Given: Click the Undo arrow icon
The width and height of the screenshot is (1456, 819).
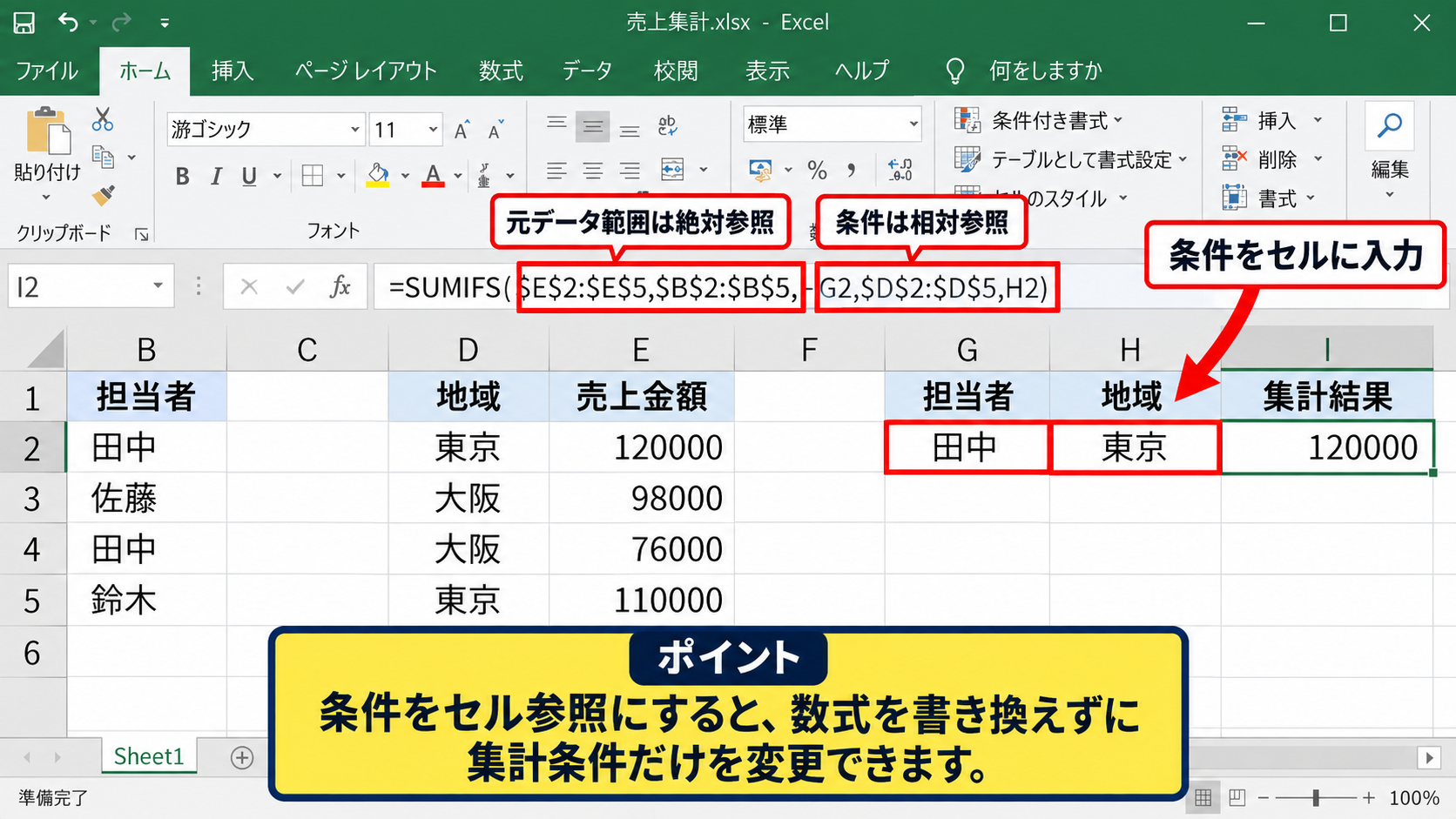Looking at the screenshot, I should click(68, 22).
